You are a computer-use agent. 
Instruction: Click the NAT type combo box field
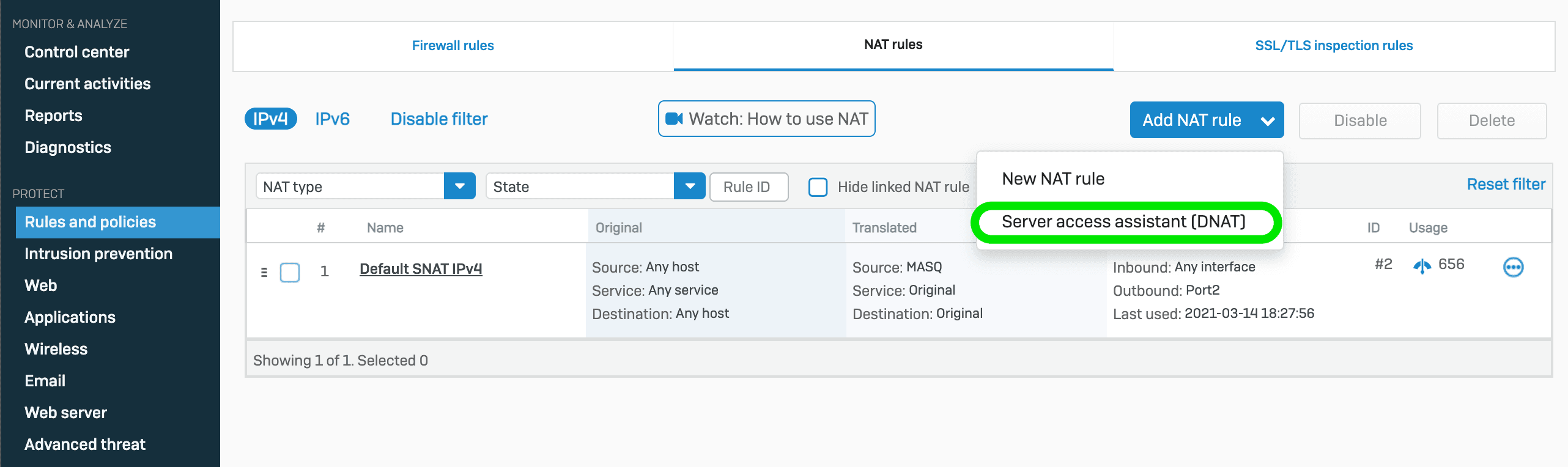[366, 186]
